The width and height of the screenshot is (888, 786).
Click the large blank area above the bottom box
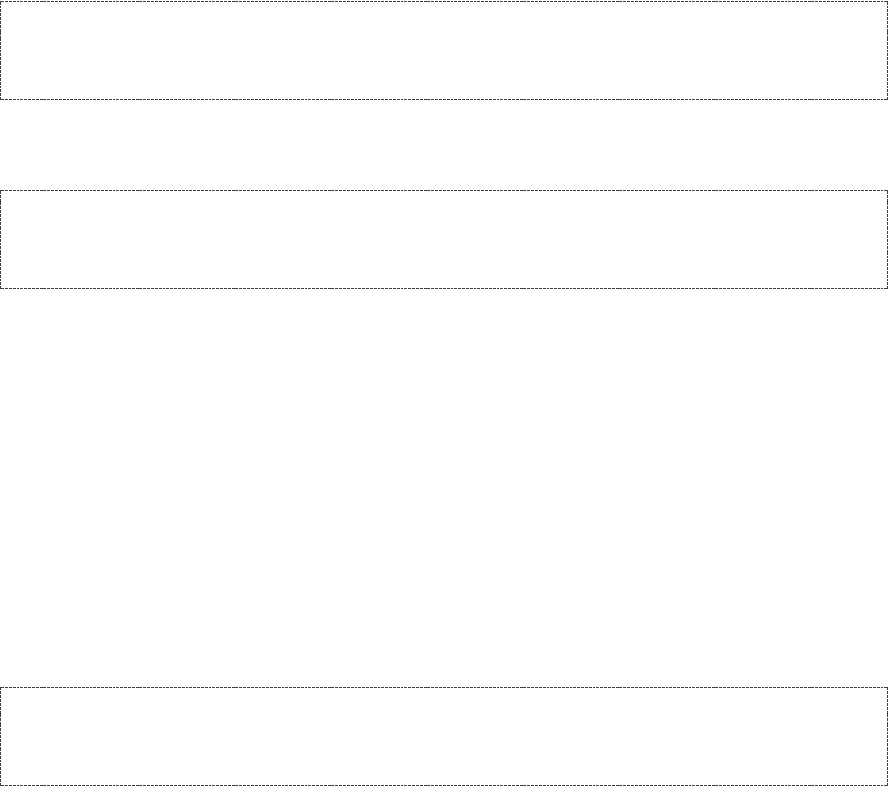[x=444, y=488]
